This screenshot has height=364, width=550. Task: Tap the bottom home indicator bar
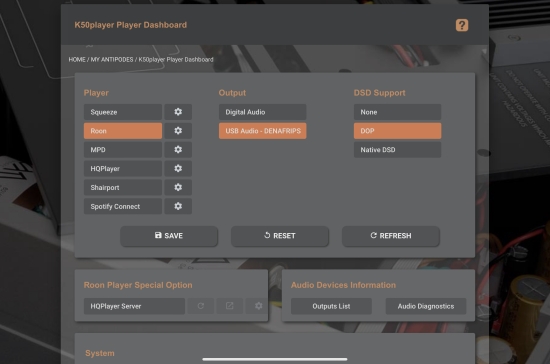[275, 359]
